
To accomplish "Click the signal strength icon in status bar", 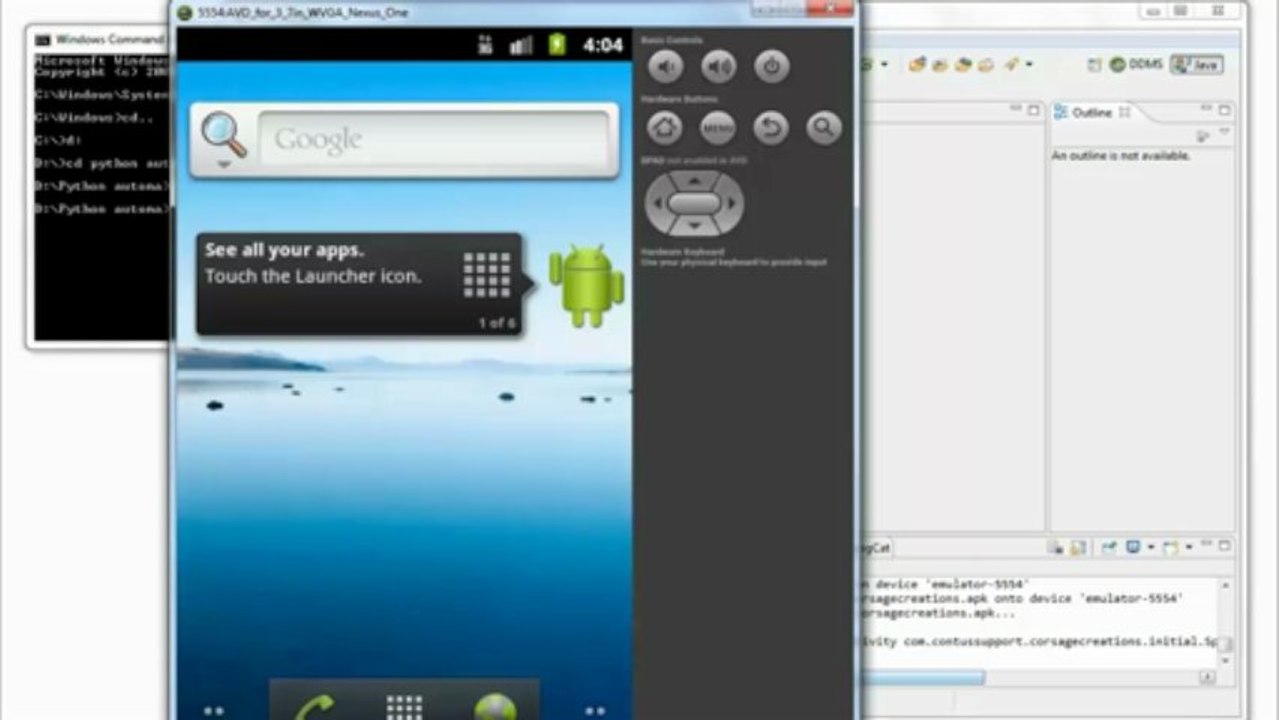I will [521, 45].
